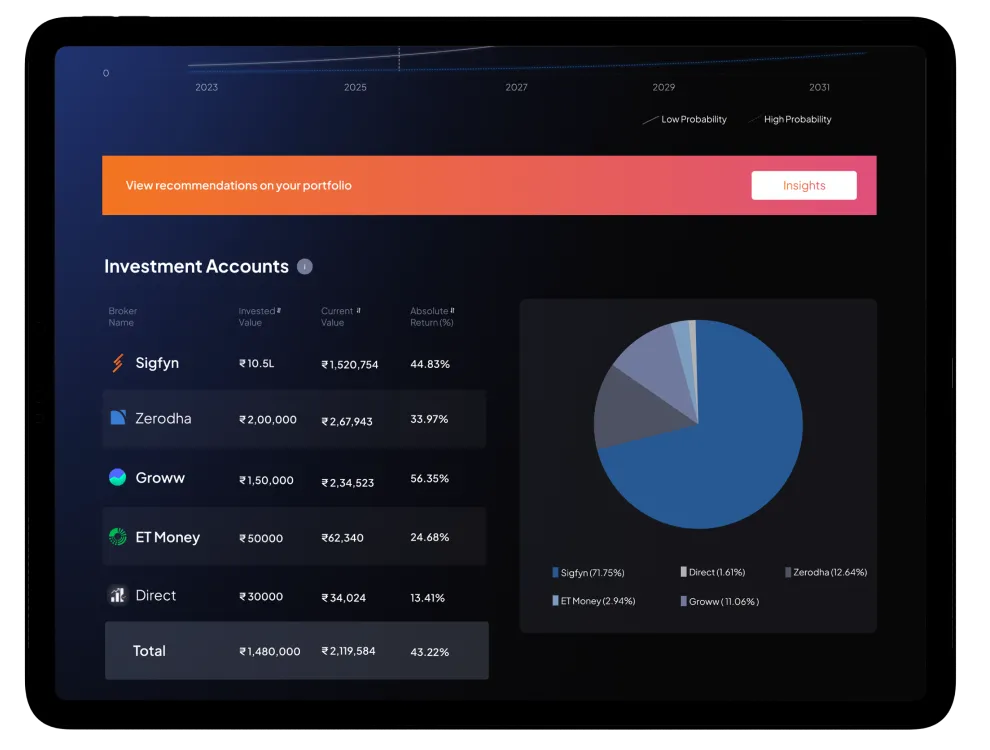The height and width of the screenshot is (750, 990).
Task: Click the Groww legend color swatch
Action: click(x=683, y=601)
